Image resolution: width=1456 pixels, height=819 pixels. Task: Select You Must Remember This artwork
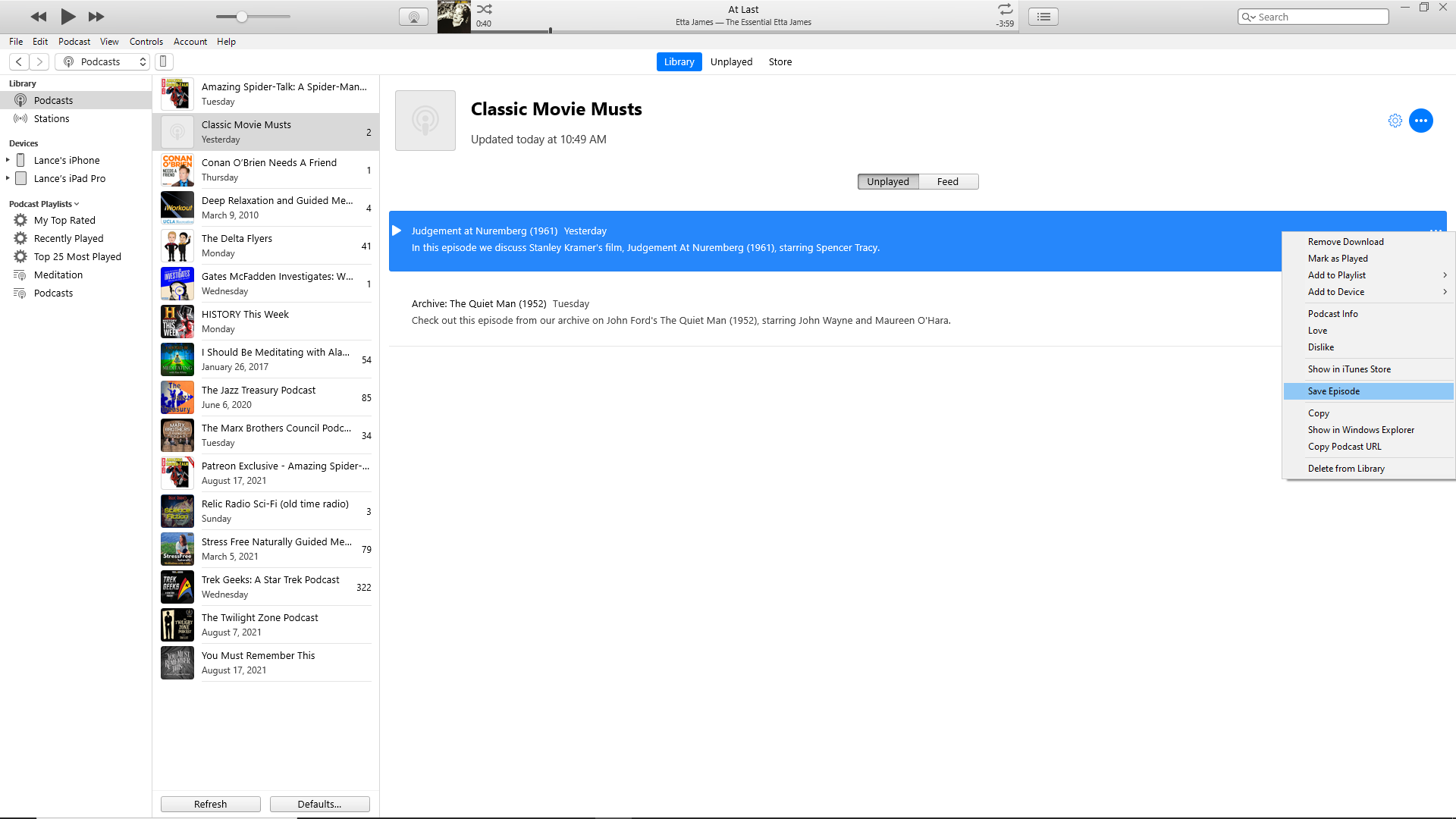[177, 663]
